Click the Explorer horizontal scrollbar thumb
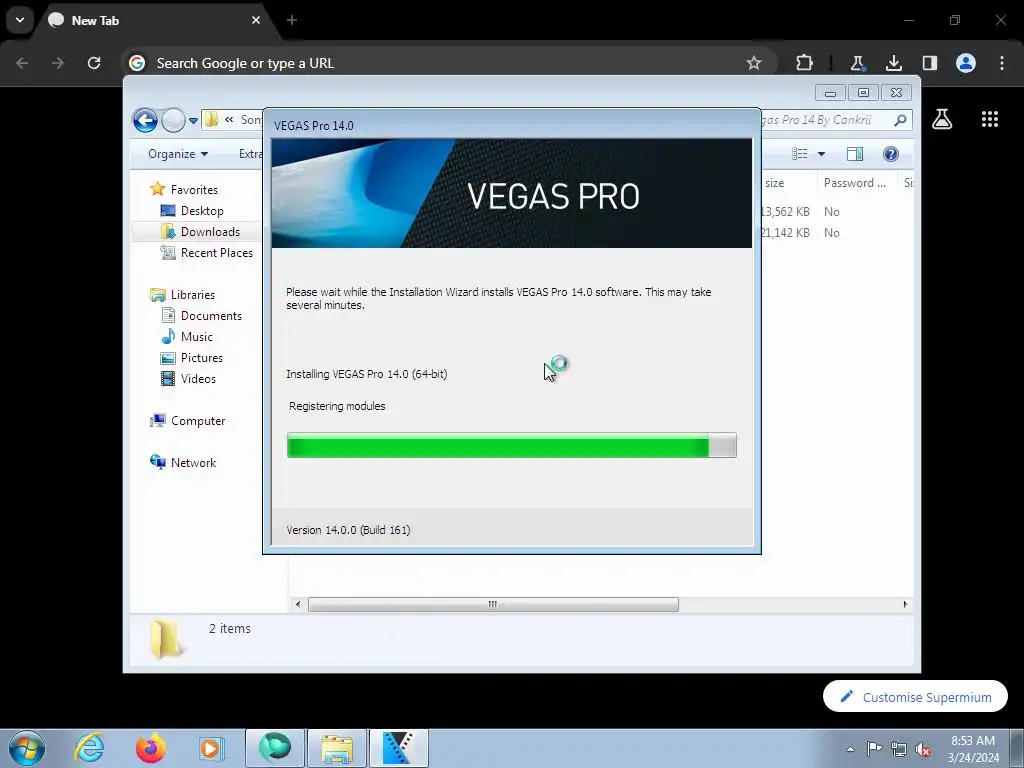Viewport: 1024px width, 768px height. (493, 604)
